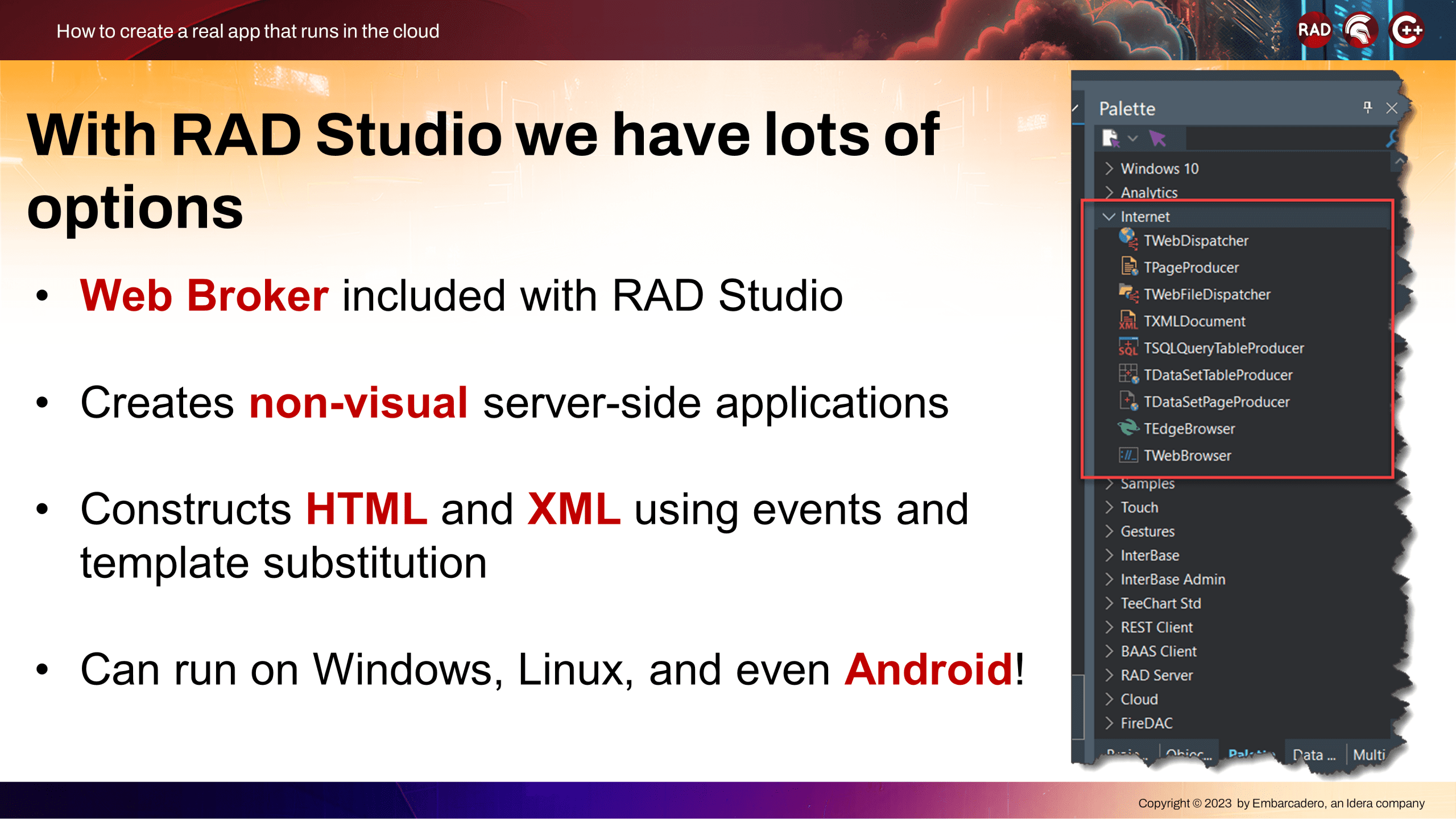Select the Samples category label

[x=1147, y=483]
